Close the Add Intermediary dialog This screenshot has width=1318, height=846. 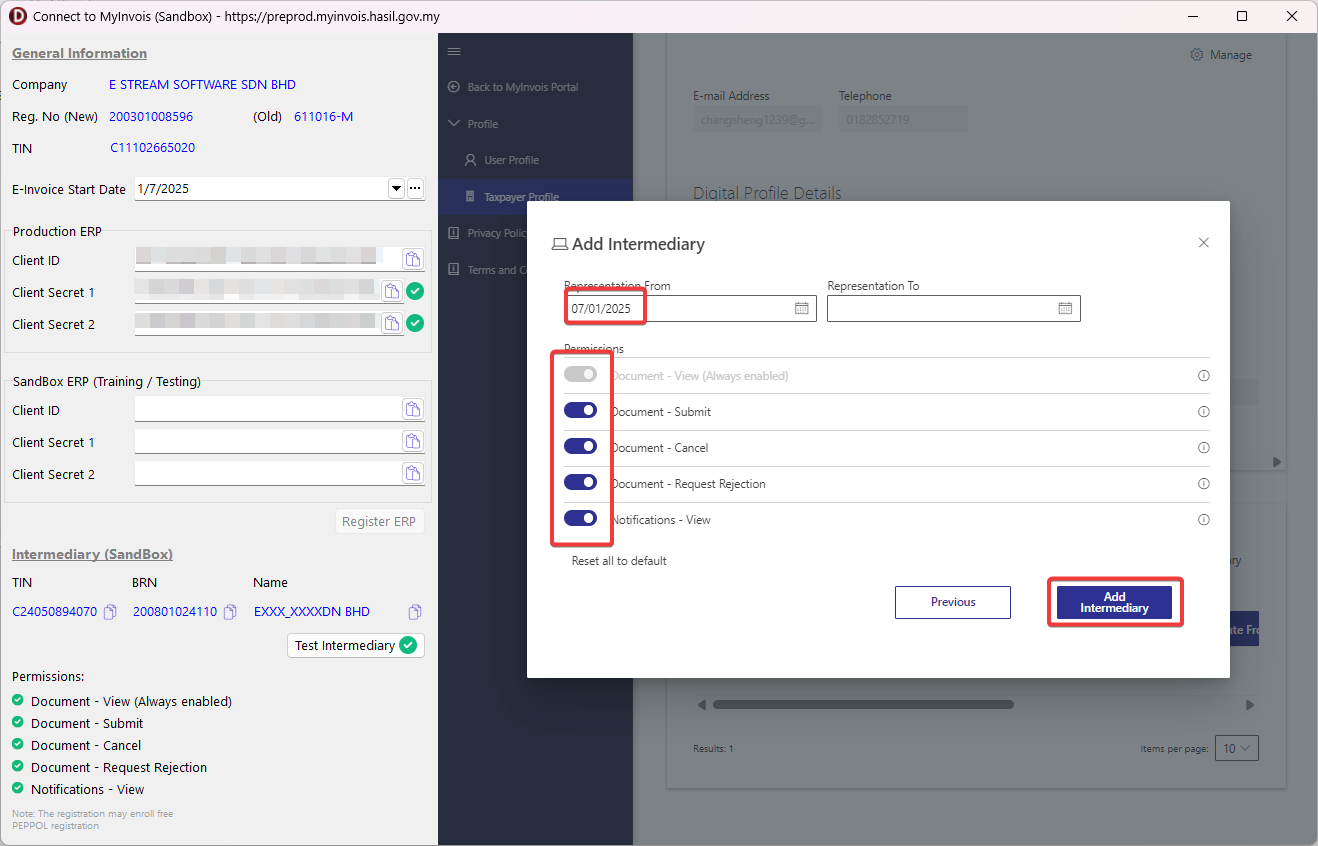(1203, 243)
